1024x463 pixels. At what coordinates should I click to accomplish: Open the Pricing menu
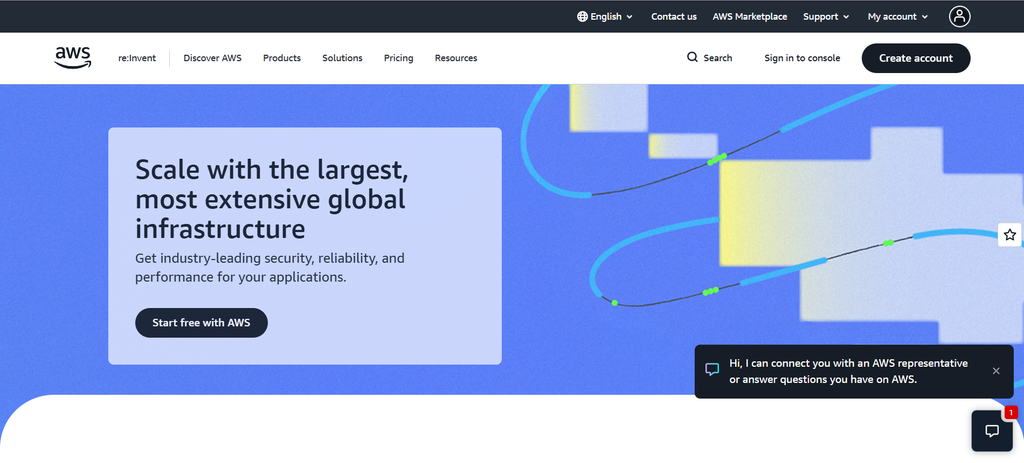398,57
